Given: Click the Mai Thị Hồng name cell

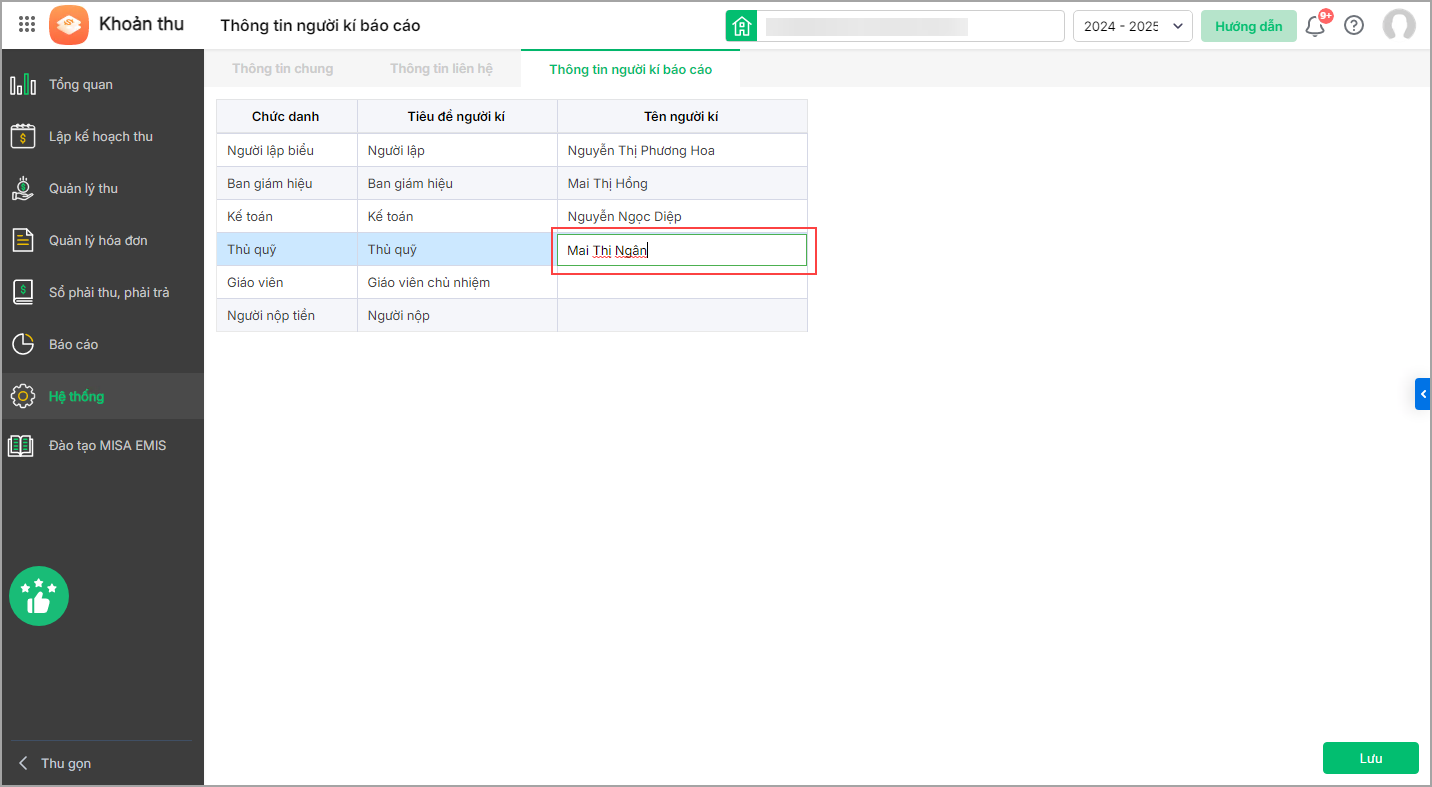Looking at the screenshot, I should [x=682, y=183].
